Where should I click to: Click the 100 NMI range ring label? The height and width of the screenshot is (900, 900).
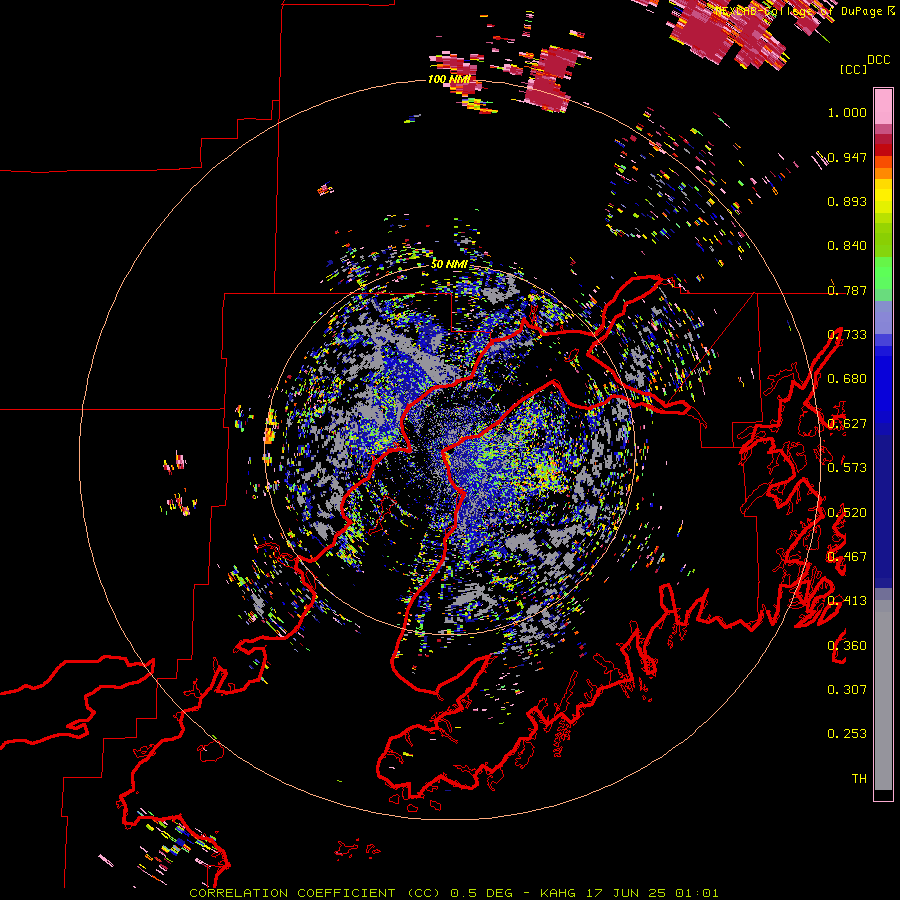[449, 79]
